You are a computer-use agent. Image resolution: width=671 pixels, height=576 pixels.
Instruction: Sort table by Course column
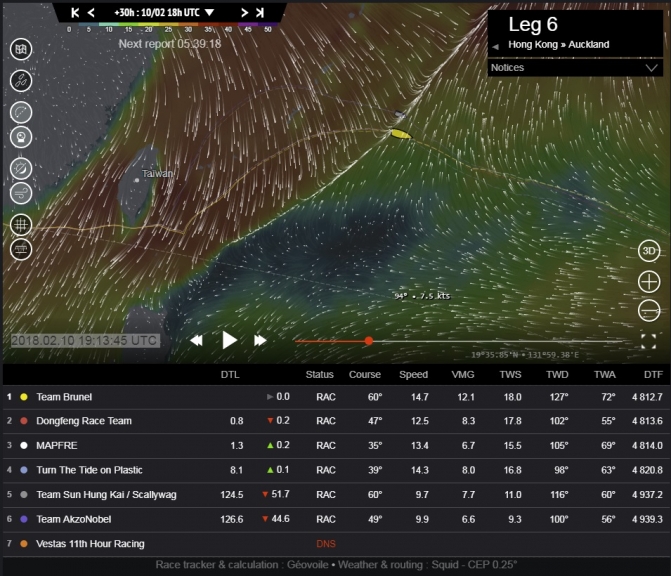pyautogui.click(x=365, y=374)
